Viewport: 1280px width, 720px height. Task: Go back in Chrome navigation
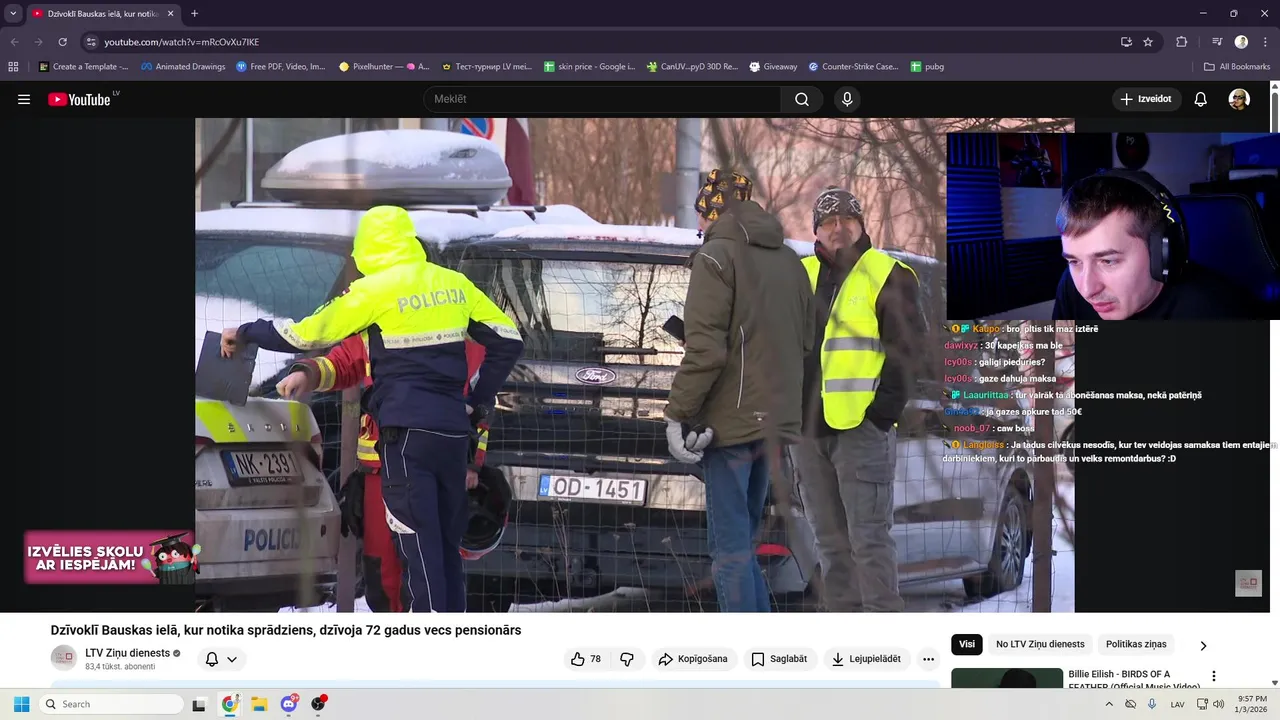[x=14, y=42]
